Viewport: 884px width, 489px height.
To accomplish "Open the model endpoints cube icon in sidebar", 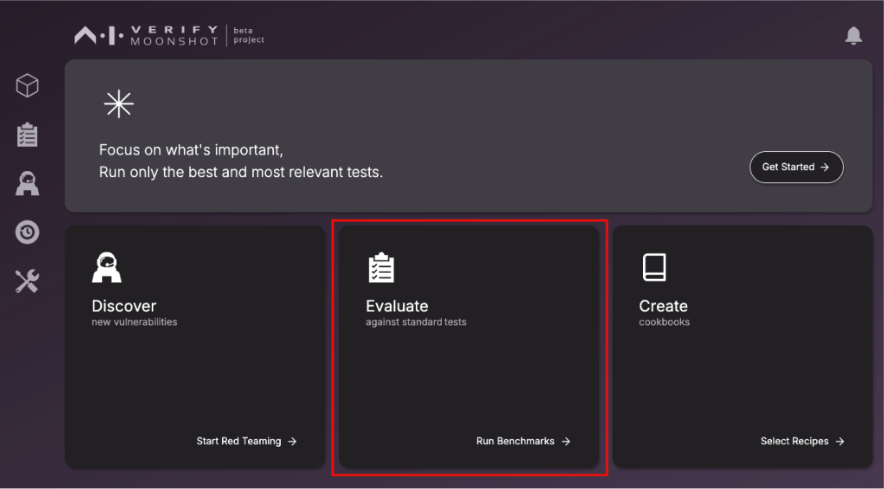I will pos(27,86).
